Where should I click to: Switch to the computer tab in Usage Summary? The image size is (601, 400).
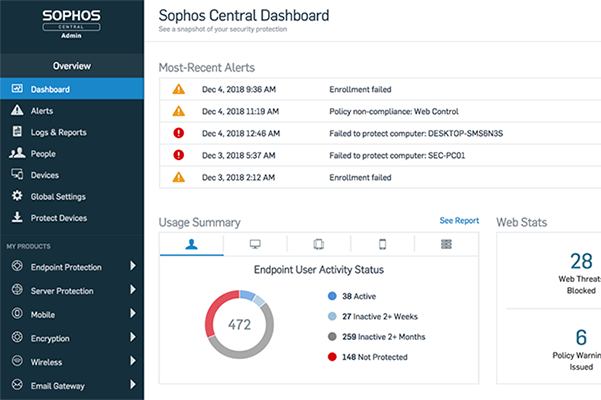pyautogui.click(x=255, y=244)
